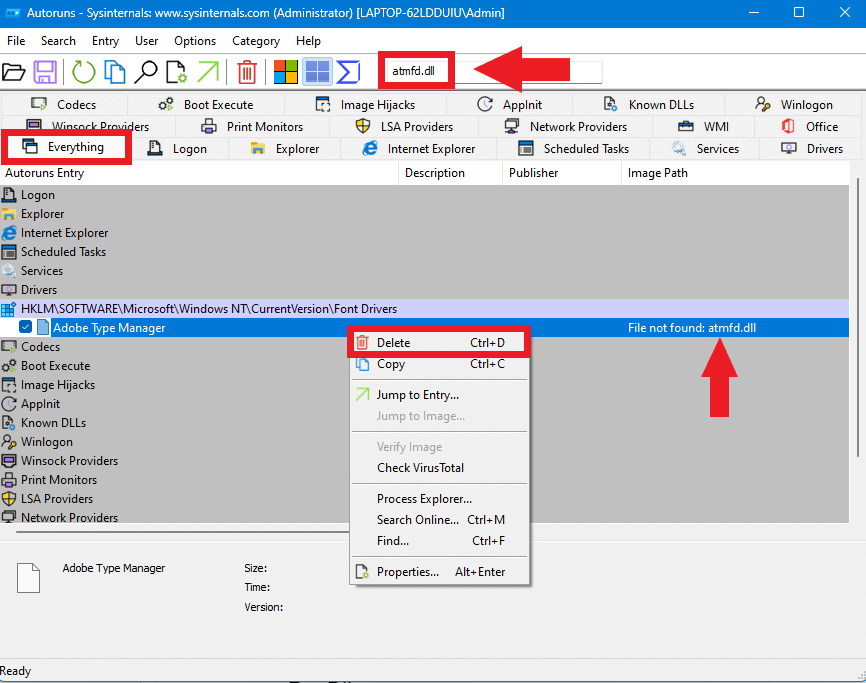Select the Image Hijacks row in the list
866x683 pixels.
424,385
